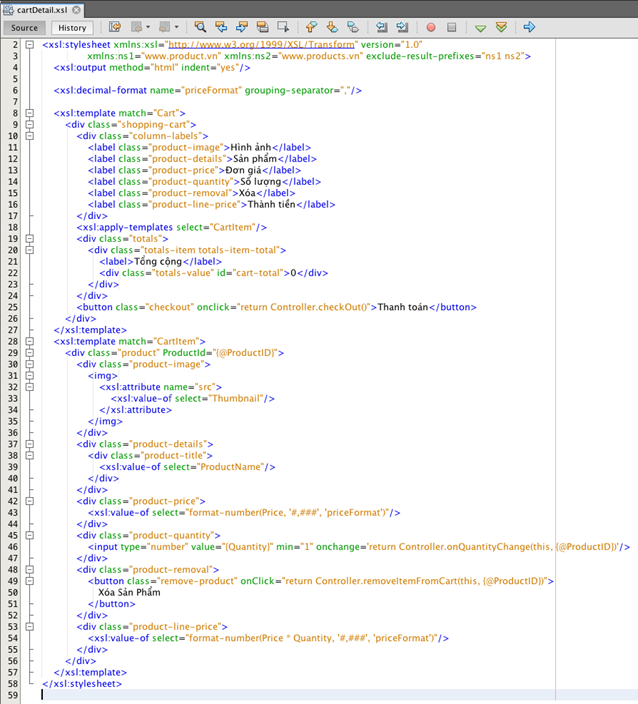Image resolution: width=638 pixels, height=704 pixels.
Task: Validate XML with the orange-green arrow icon
Action: click(502, 27)
